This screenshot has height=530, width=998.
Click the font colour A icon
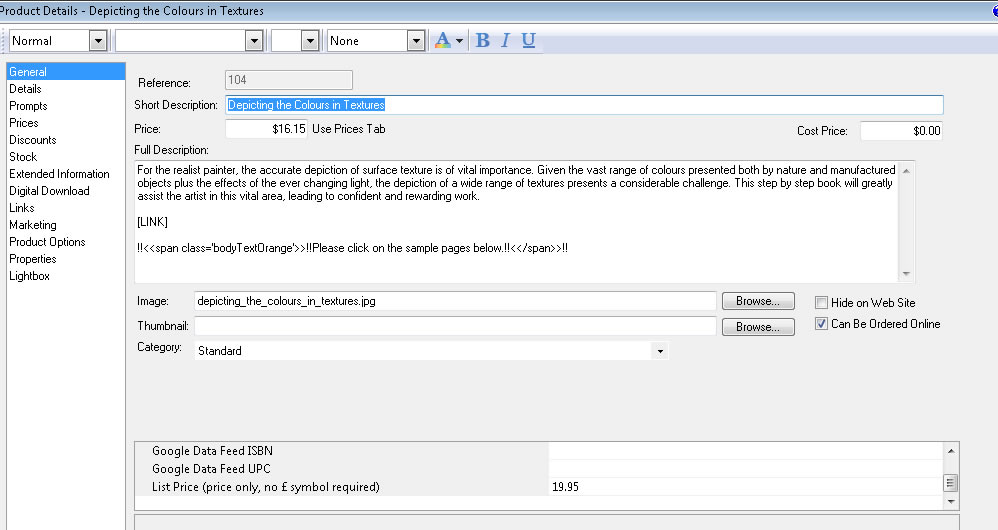coord(442,40)
